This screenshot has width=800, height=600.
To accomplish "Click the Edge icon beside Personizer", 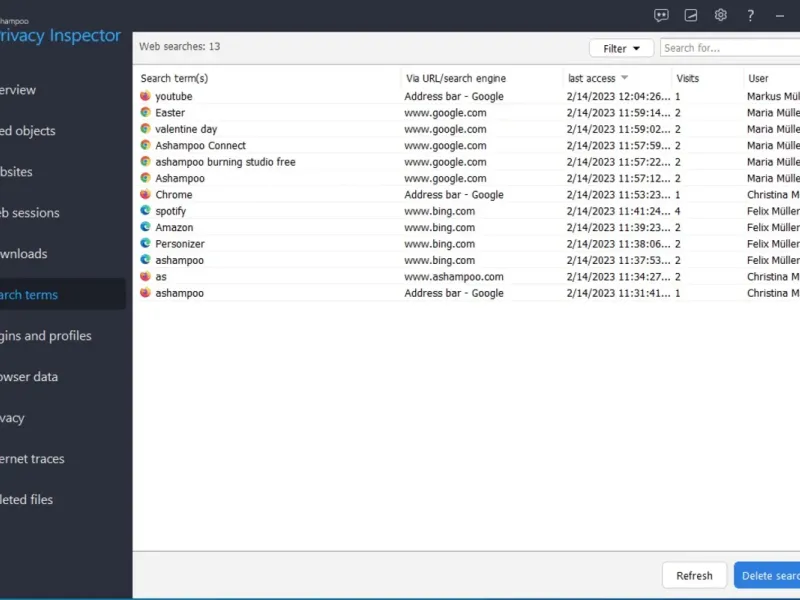I will (x=145, y=243).
